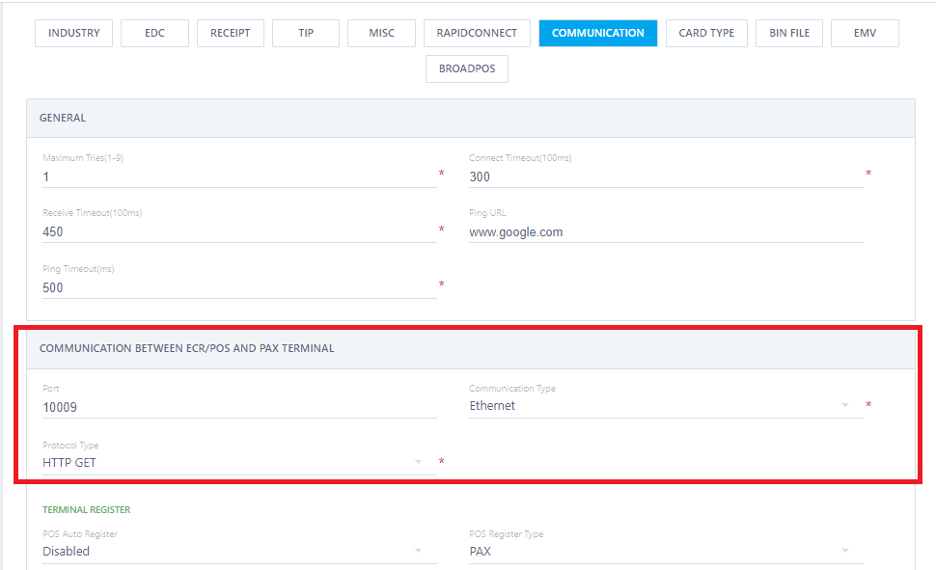Go to the TIP tab

306,33
